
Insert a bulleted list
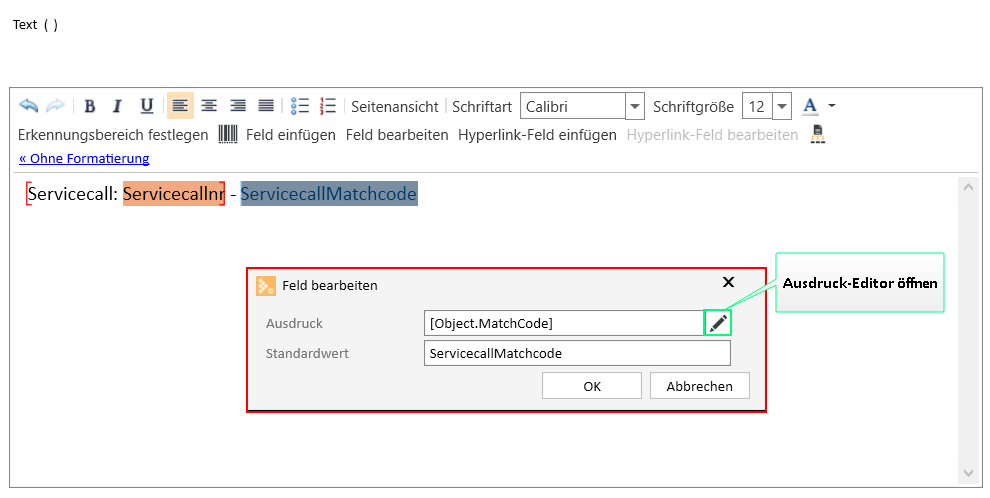click(300, 105)
